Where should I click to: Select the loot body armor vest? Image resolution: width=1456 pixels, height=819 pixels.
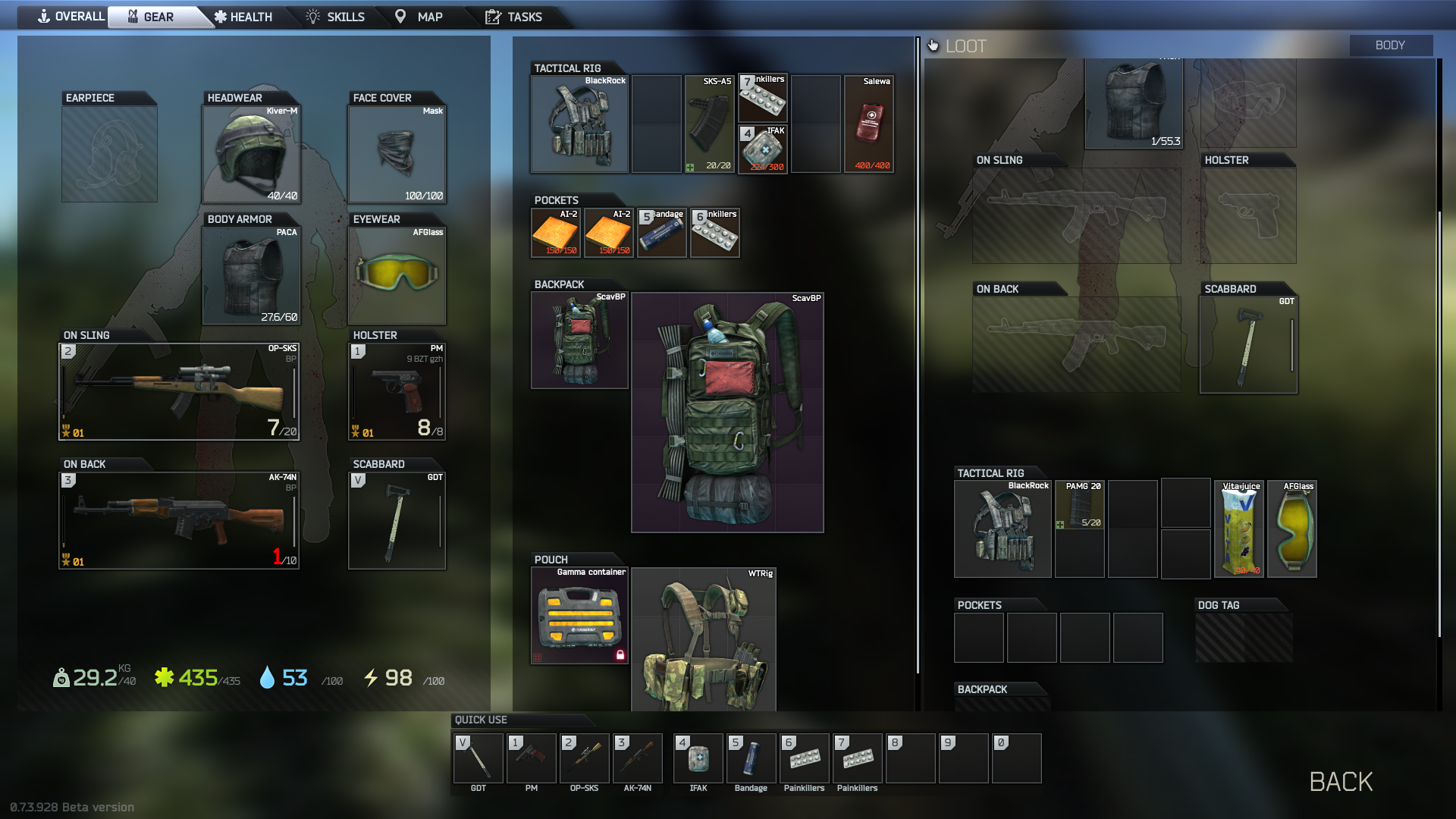pyautogui.click(x=1134, y=103)
